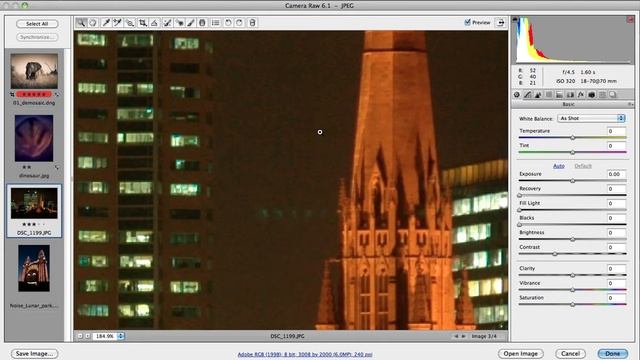Click the Contrast slider handle
640x360 pixels.
(555, 254)
